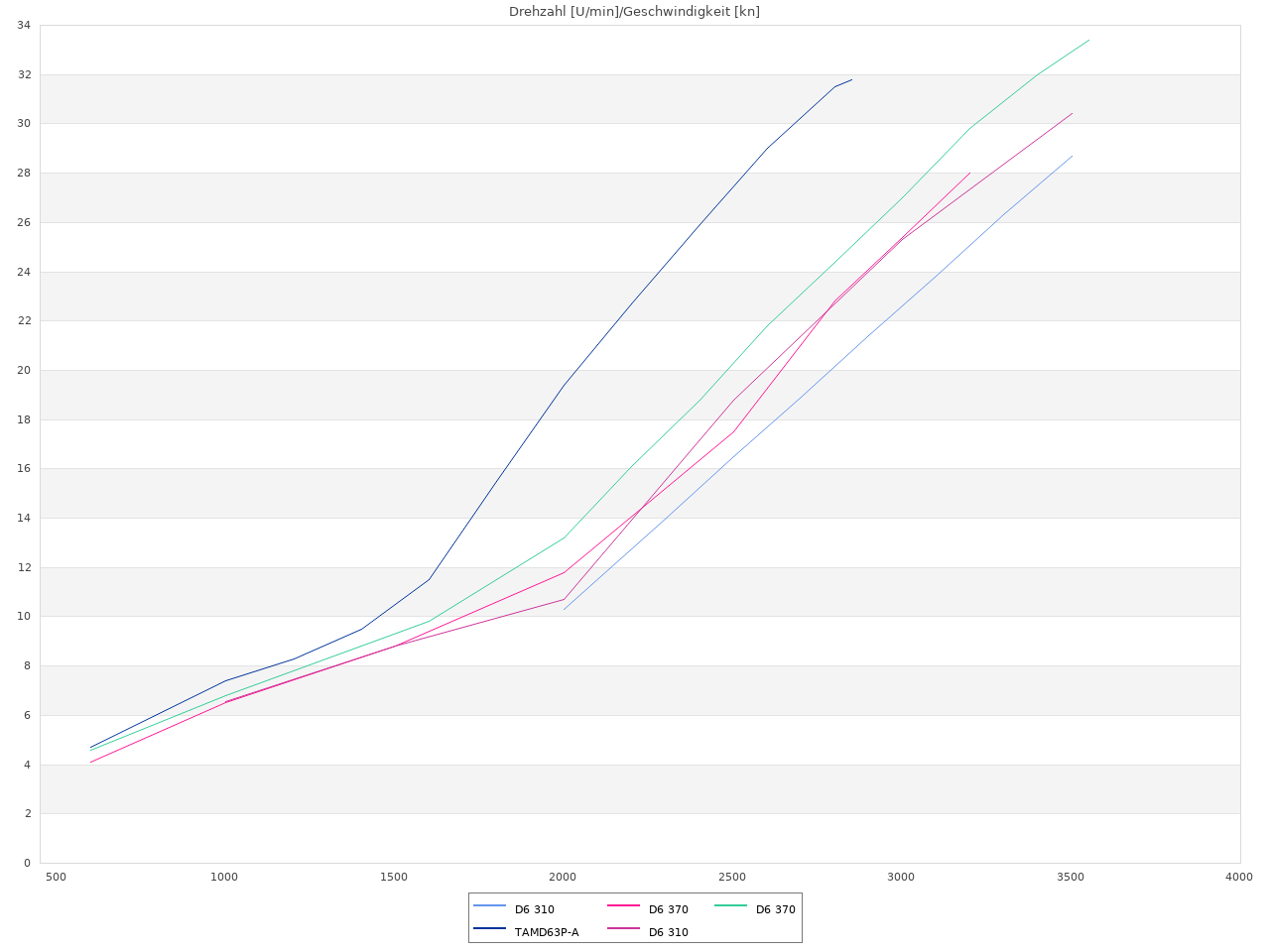Select the green D6 370 legend label
The width and height of the screenshot is (1270, 952).
pos(776,909)
